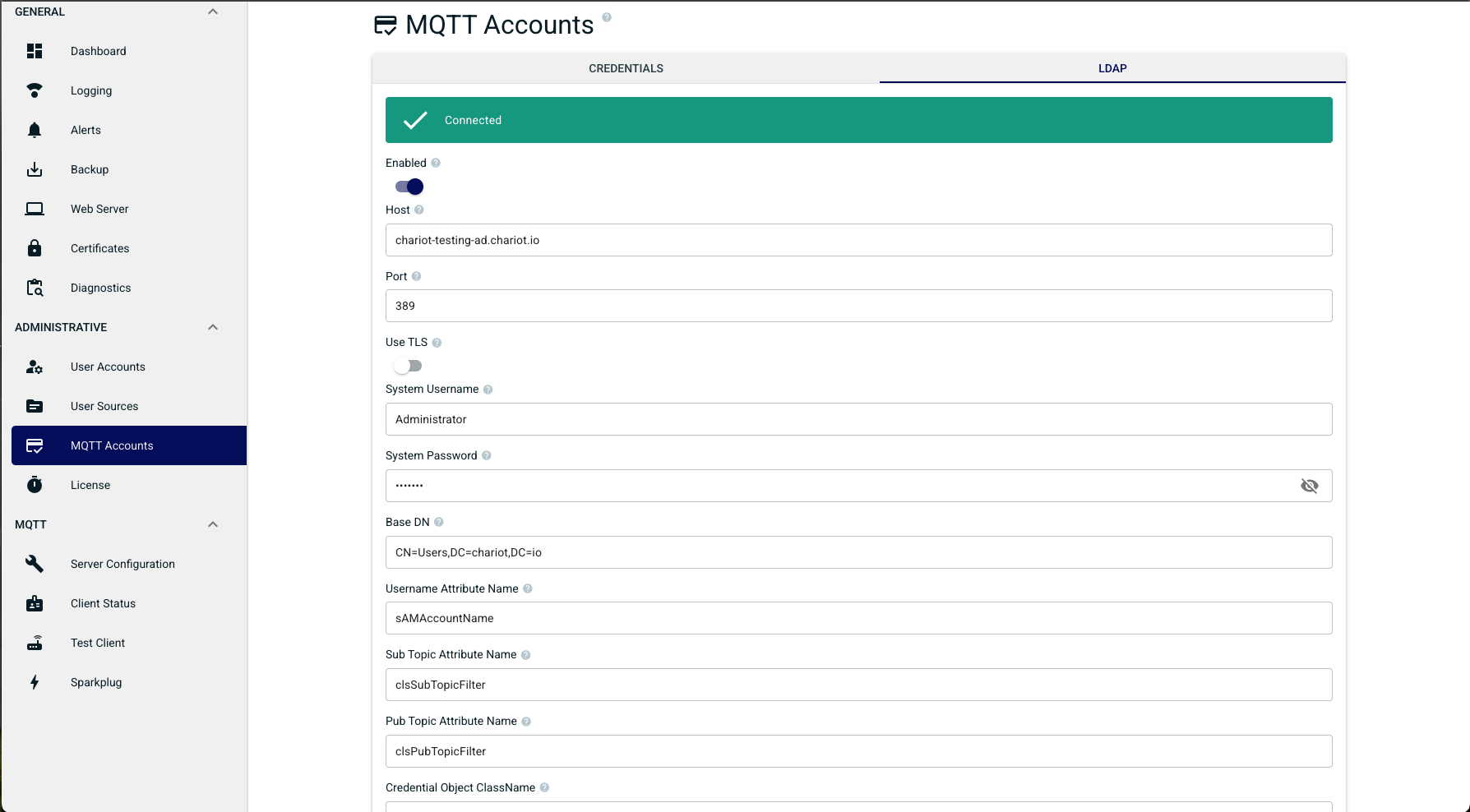Image resolution: width=1470 pixels, height=812 pixels.
Task: Switch to the CREDENTIALS tab
Action: 626,68
